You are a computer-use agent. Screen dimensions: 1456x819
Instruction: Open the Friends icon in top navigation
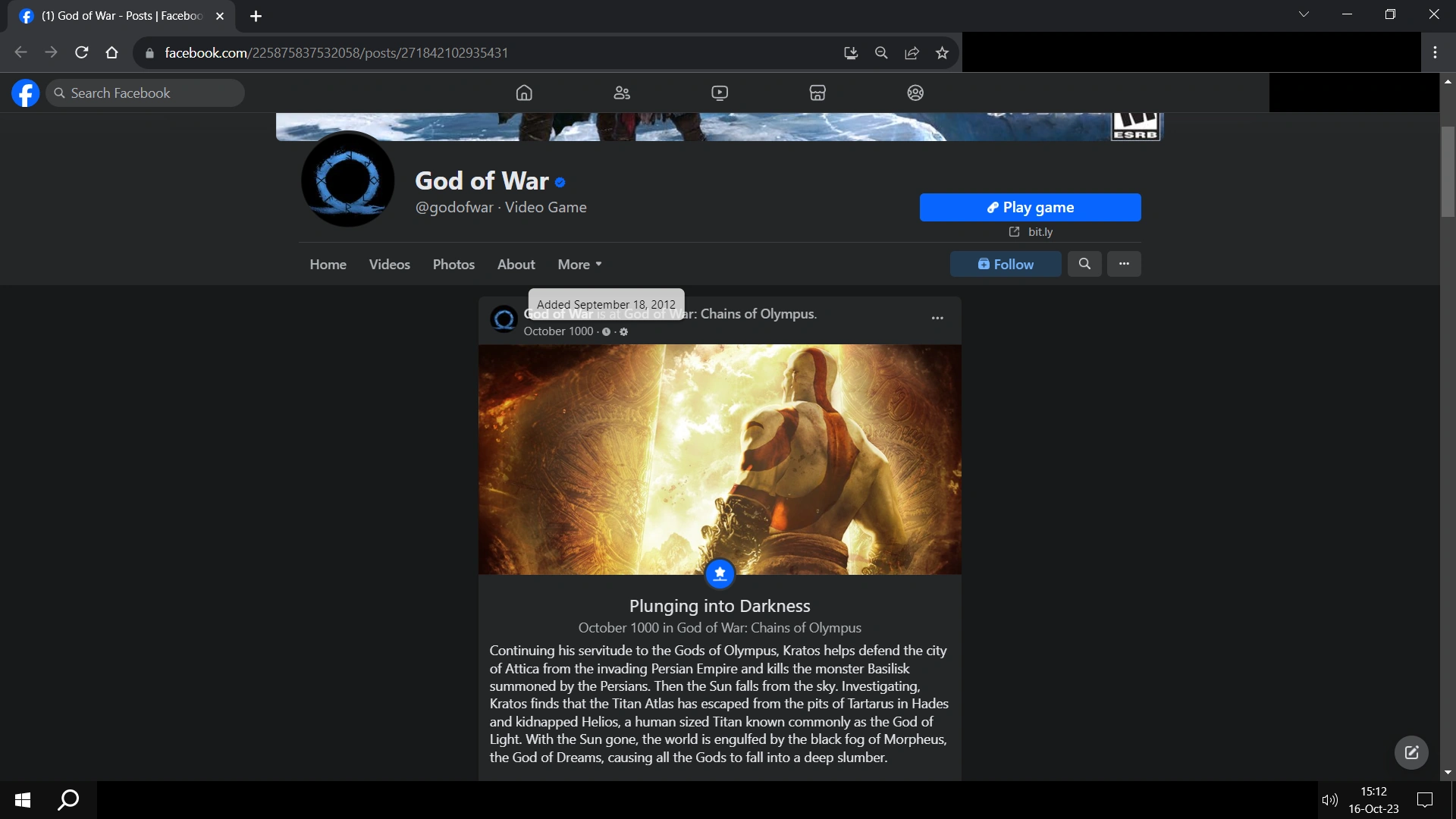click(x=622, y=93)
